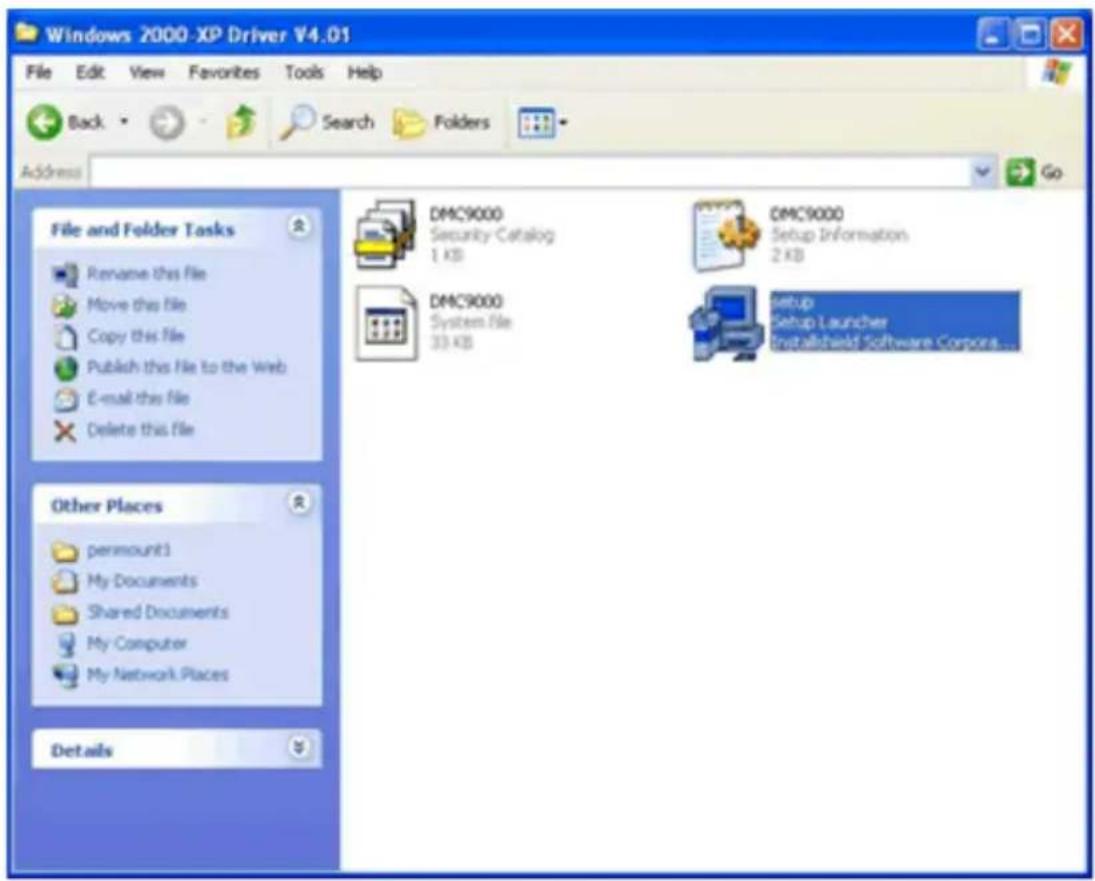Select the DMC9000 Setup Information icon

tap(725, 235)
